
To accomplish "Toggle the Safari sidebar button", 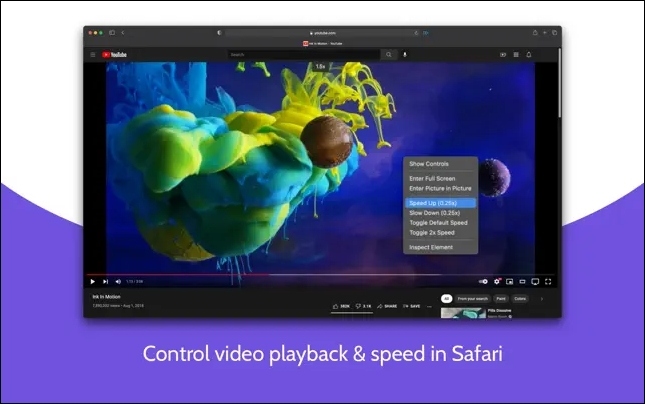I will click(x=112, y=33).
